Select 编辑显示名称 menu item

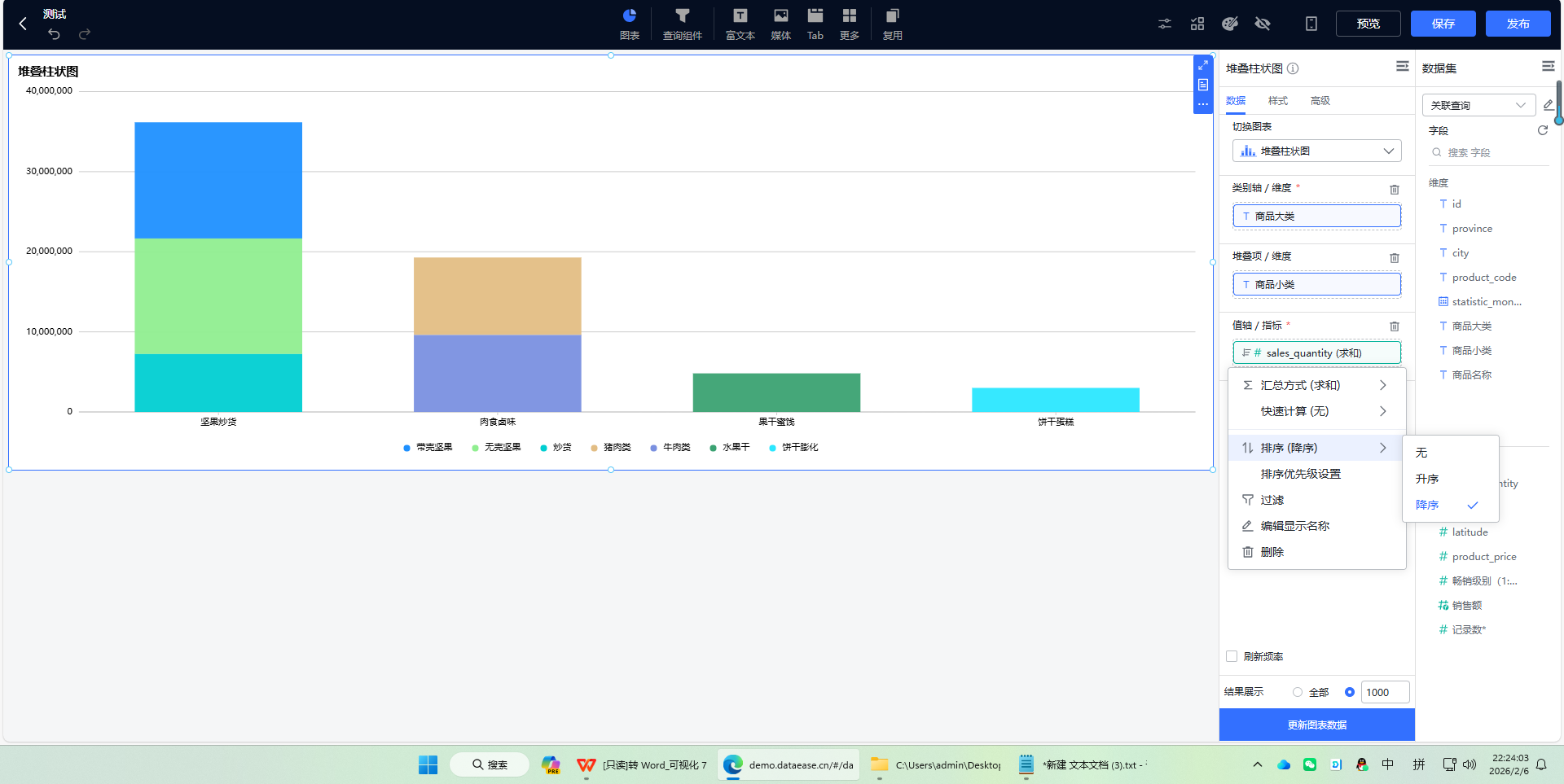1317,526
